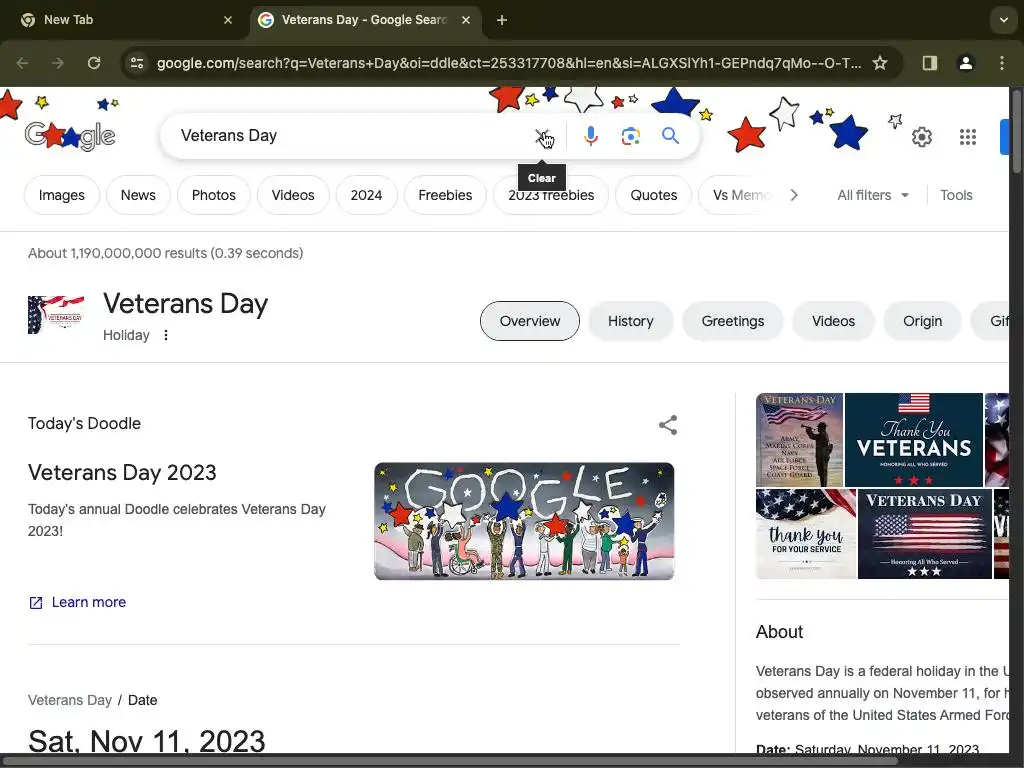This screenshot has height=768, width=1024.
Task: Start voice search with microphone icon
Action: [x=590, y=136]
